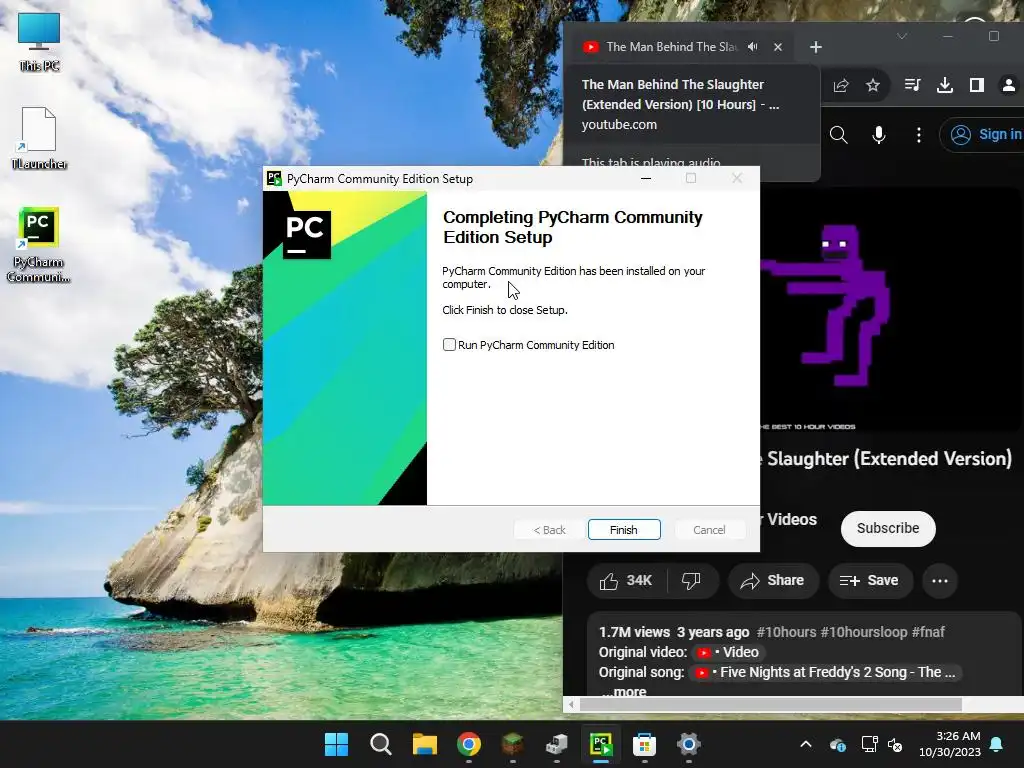Click the muted volume tray icon

tap(895, 744)
